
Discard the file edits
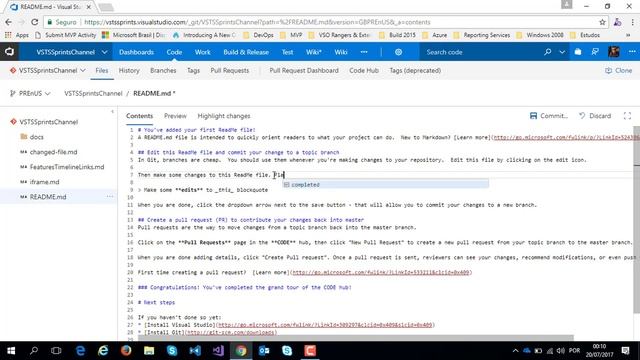pos(595,116)
